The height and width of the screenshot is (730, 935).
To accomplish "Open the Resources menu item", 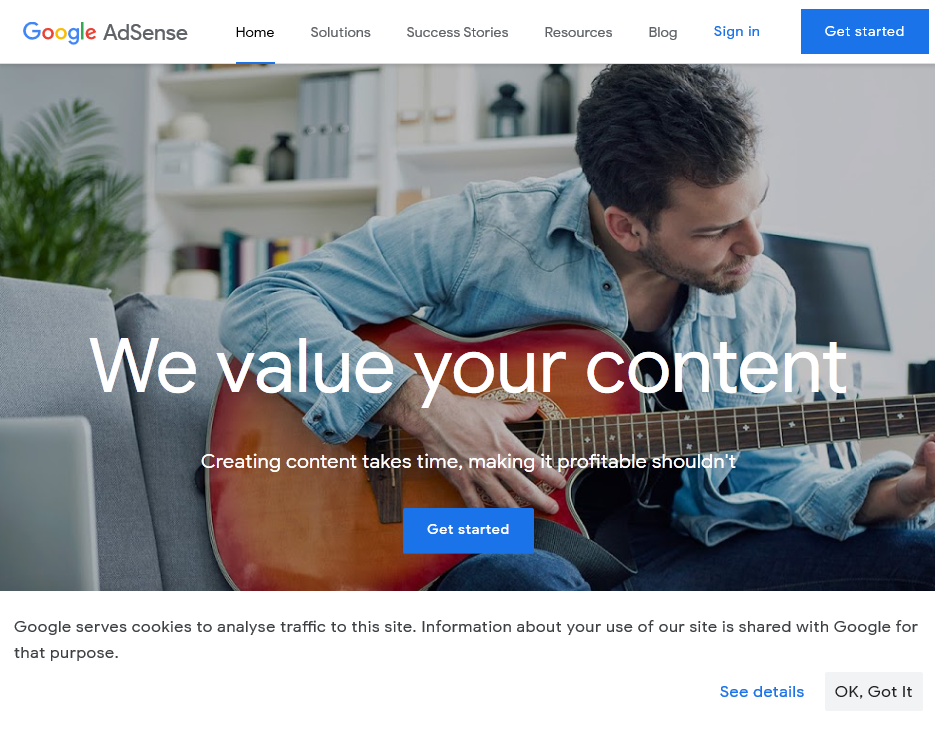I will [x=578, y=32].
